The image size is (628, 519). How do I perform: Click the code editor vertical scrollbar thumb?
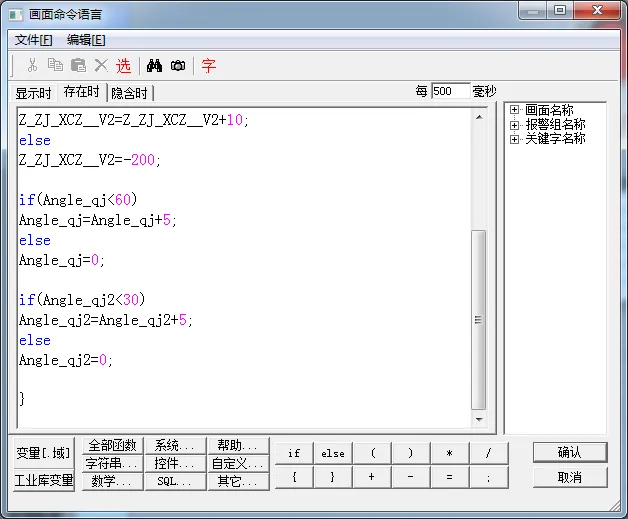[x=479, y=320]
